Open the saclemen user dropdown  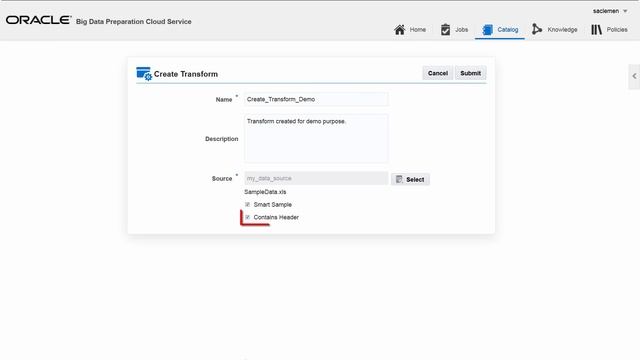pos(610,11)
